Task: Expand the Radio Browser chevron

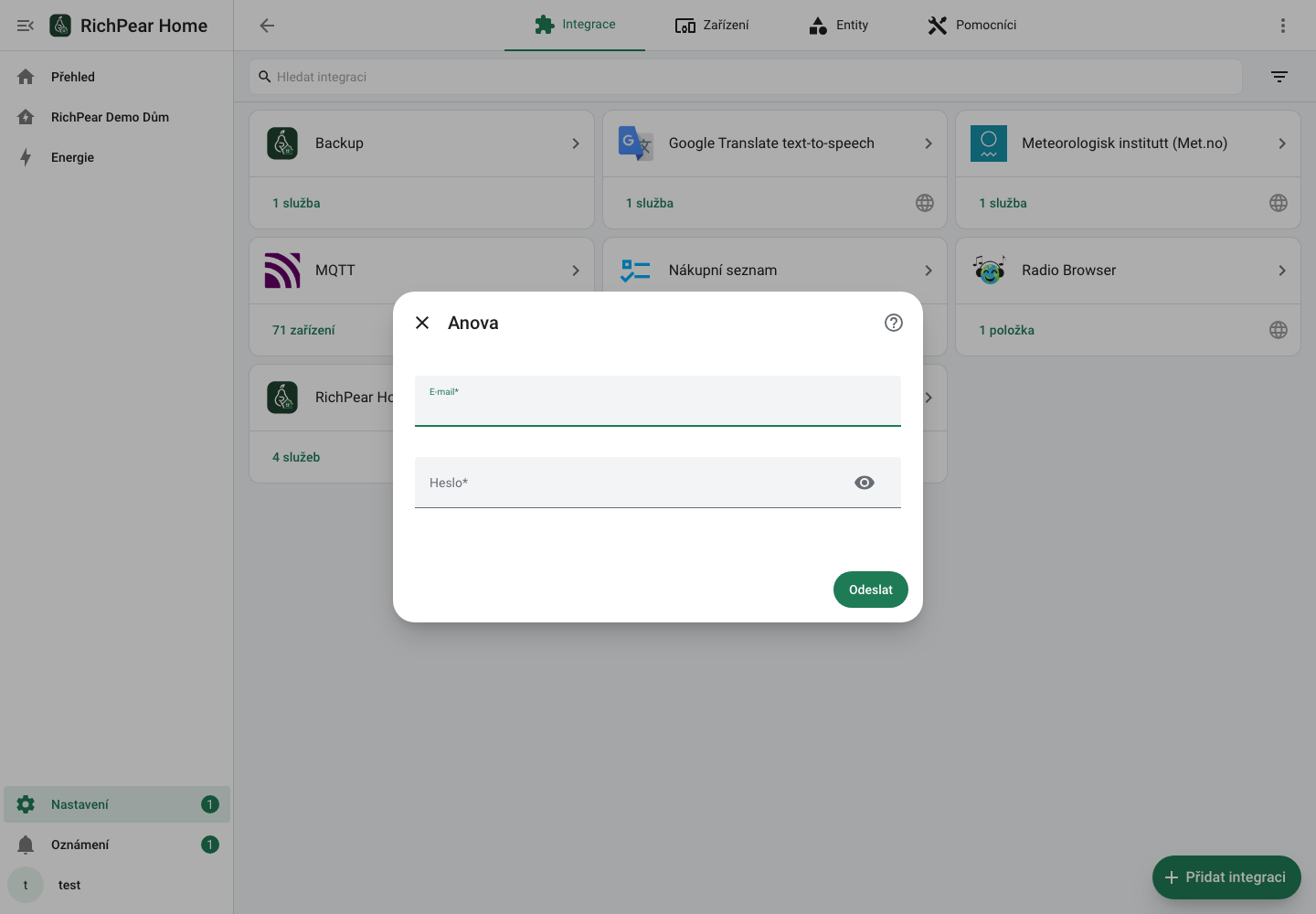Action: (1282, 271)
